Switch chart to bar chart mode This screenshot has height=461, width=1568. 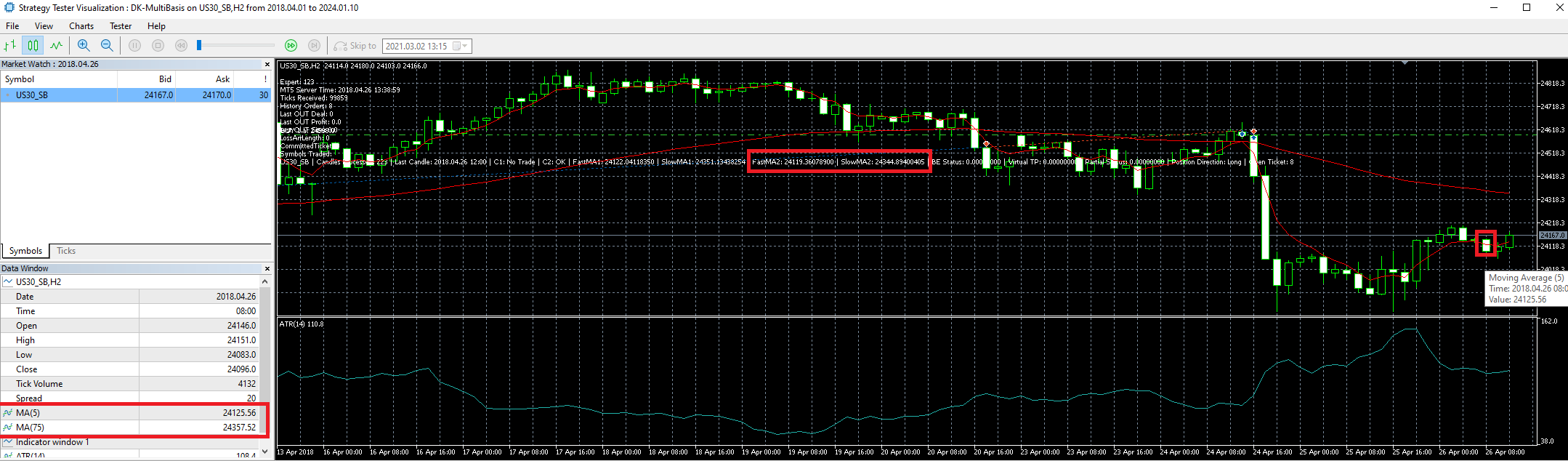tap(10, 46)
